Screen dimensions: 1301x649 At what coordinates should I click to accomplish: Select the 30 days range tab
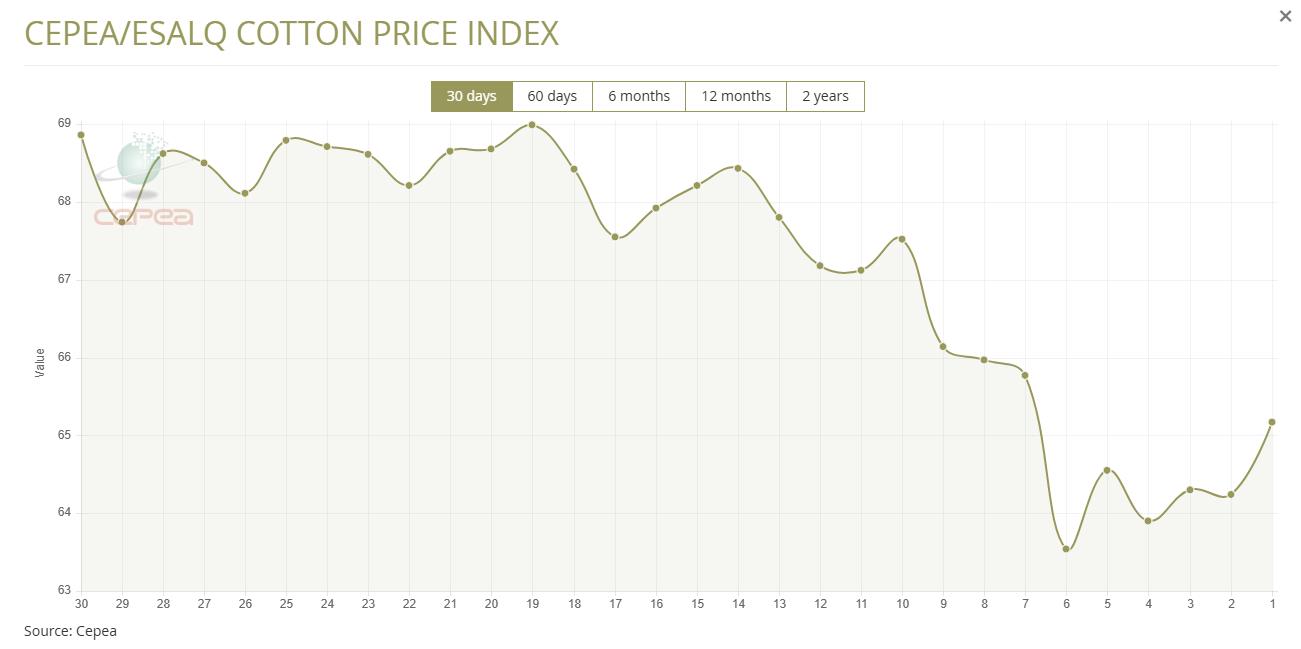[x=471, y=96]
